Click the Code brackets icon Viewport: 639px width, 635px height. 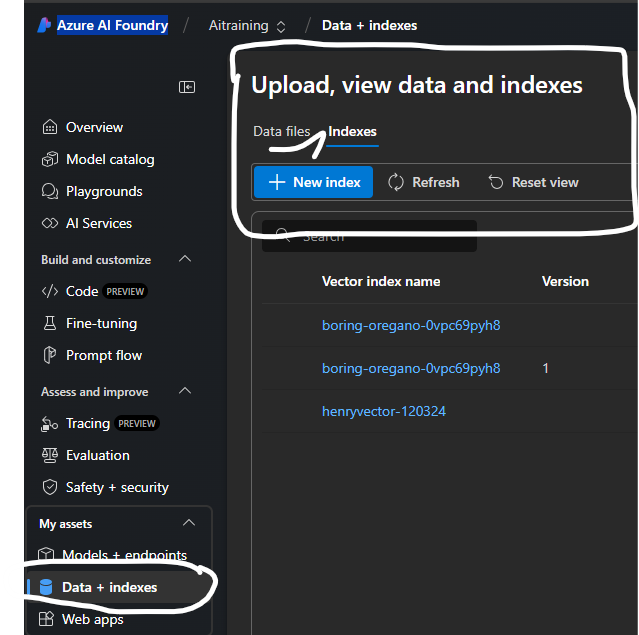pyautogui.click(x=50, y=291)
